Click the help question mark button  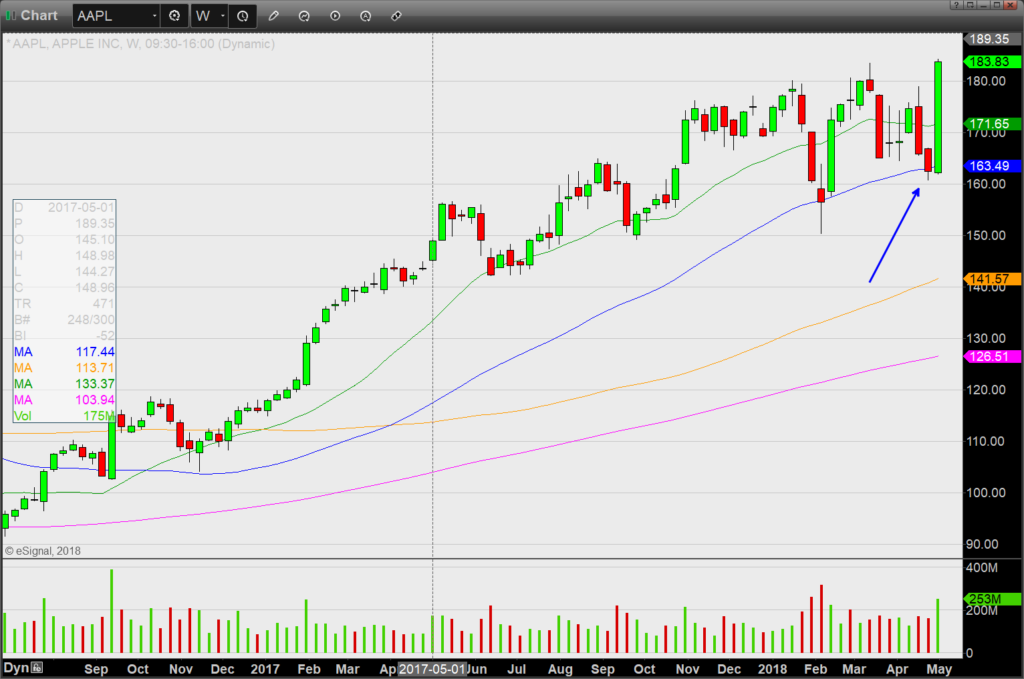coord(956,5)
